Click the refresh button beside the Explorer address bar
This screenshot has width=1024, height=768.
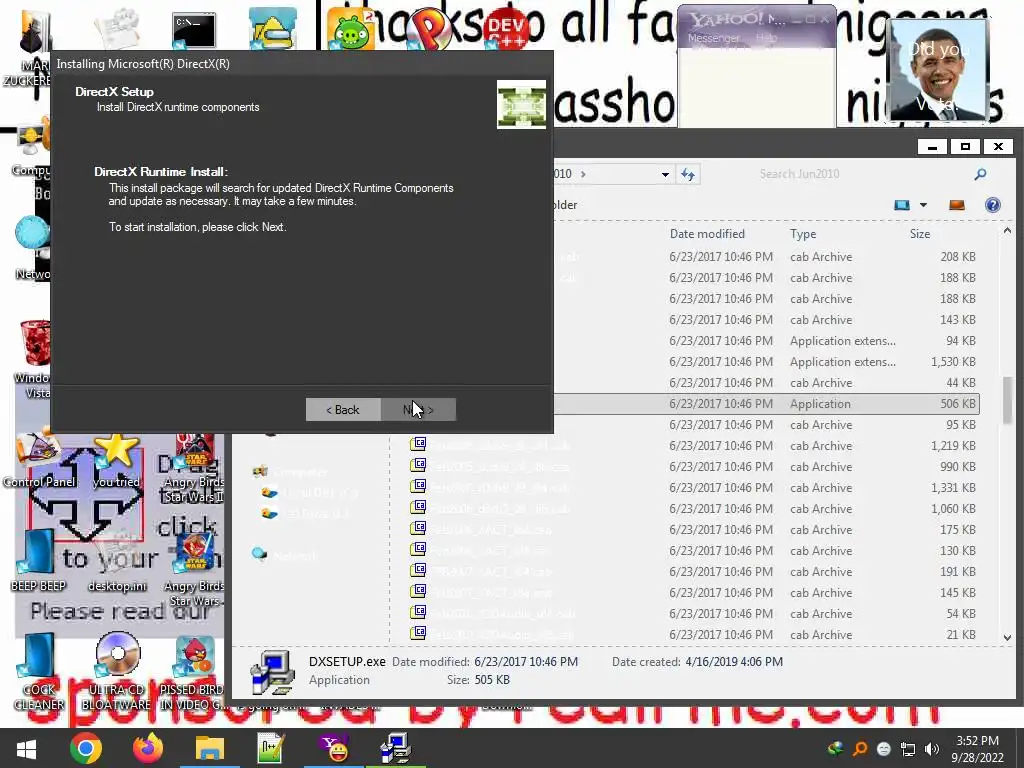pyautogui.click(x=688, y=174)
